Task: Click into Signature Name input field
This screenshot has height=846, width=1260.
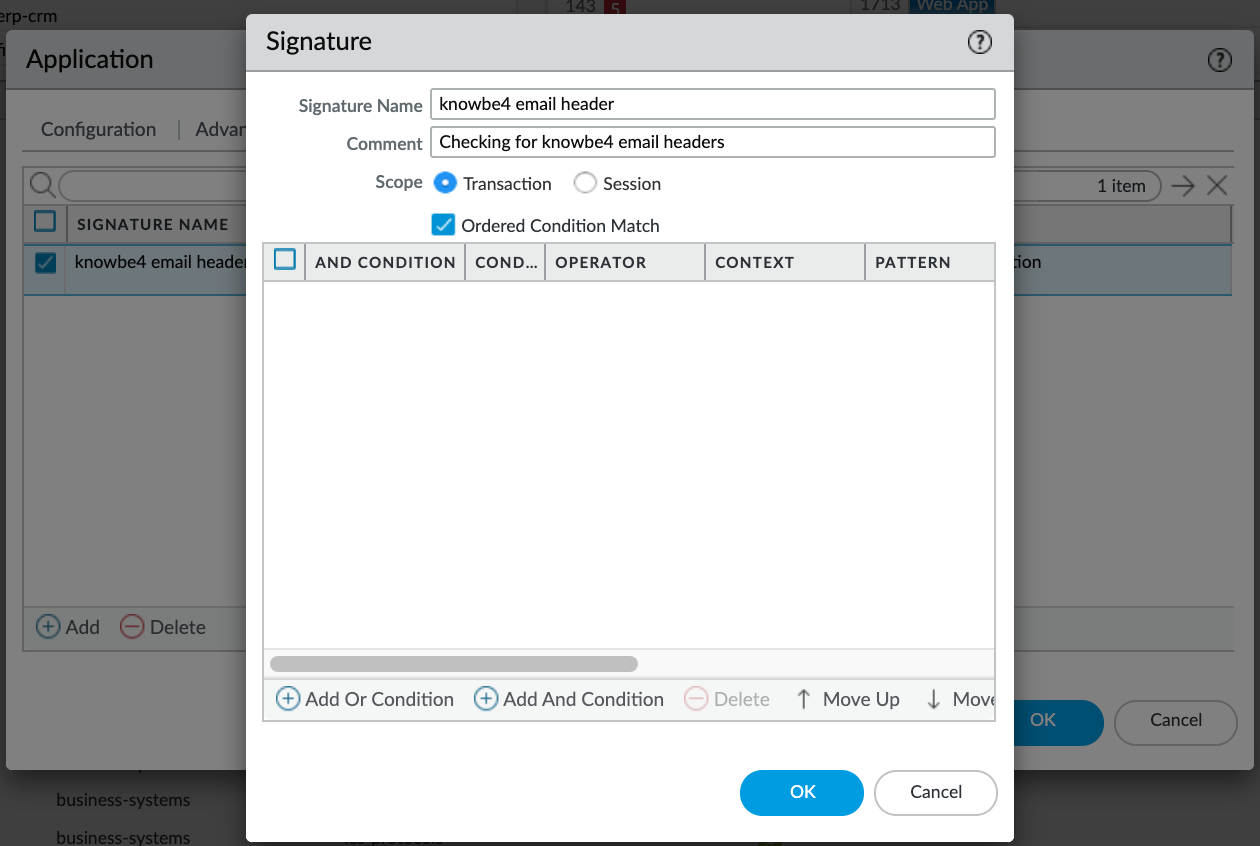Action: click(712, 104)
